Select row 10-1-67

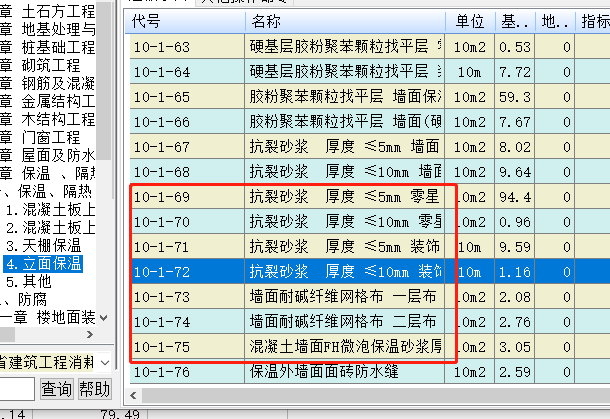tap(370, 147)
